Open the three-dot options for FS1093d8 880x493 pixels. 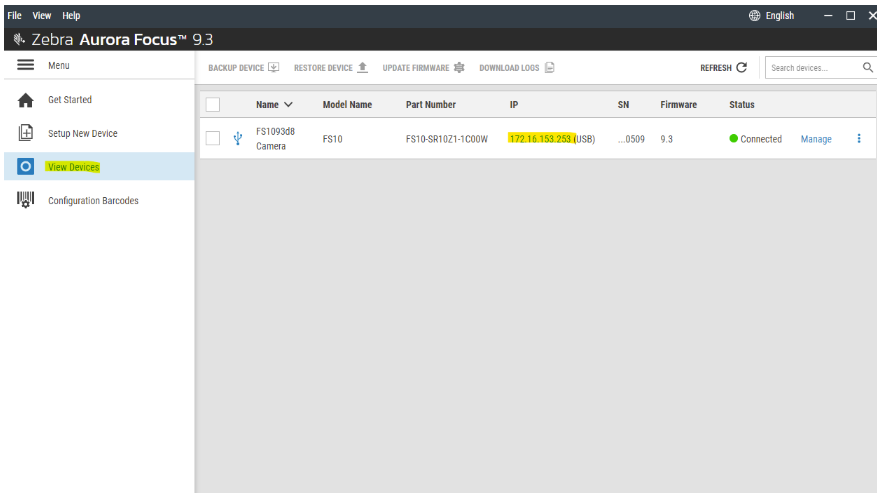point(859,138)
